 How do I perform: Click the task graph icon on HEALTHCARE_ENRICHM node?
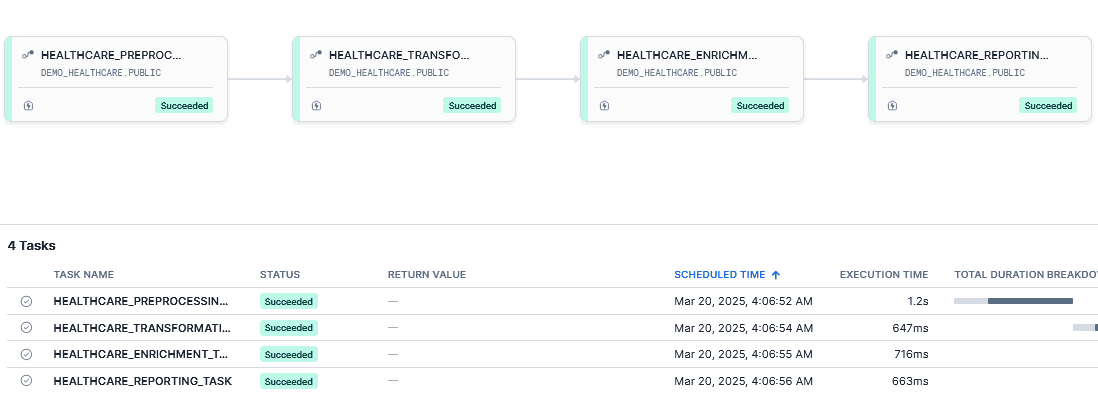click(604, 54)
